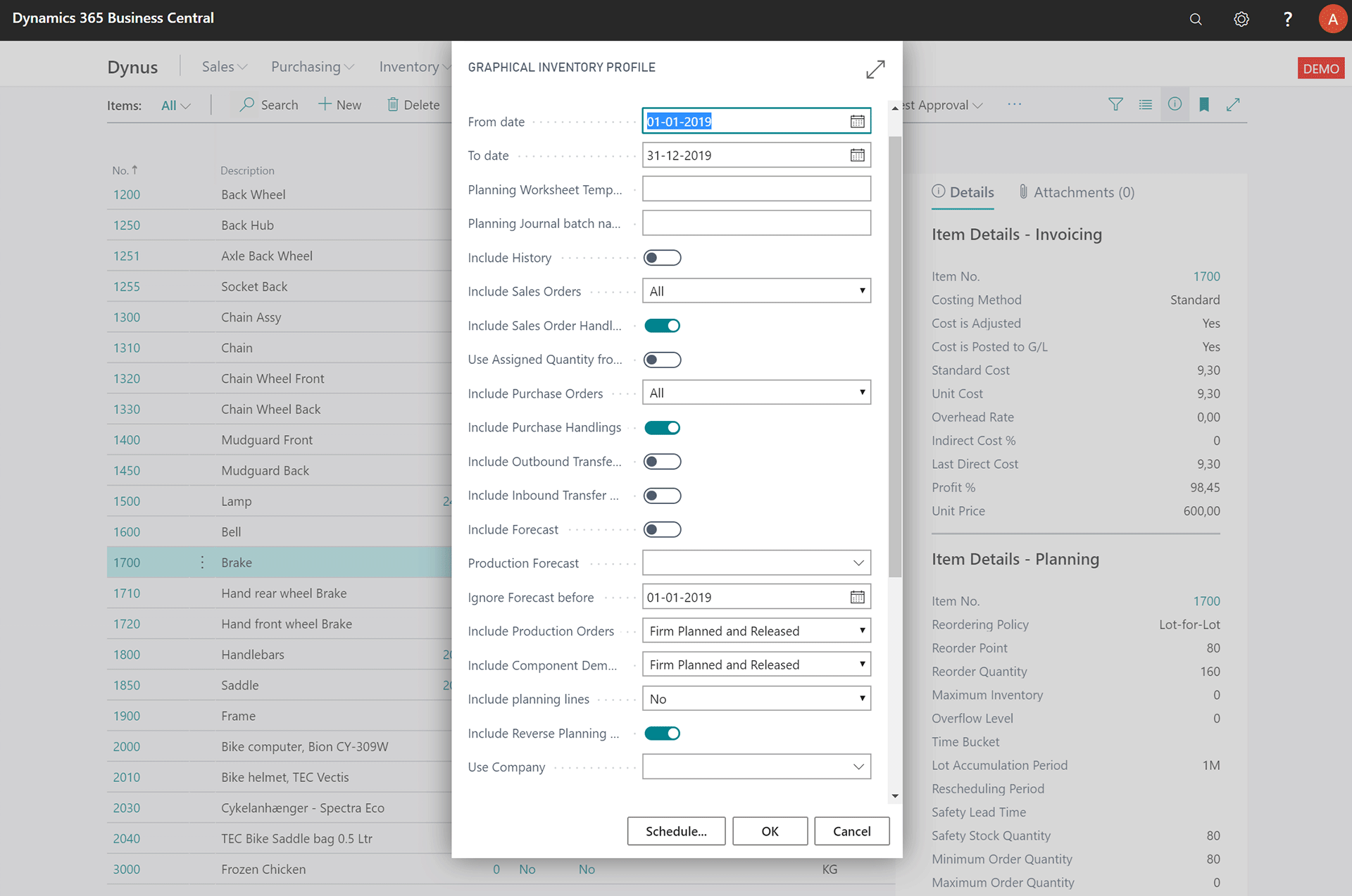1352x896 pixels.
Task: Click the Delete trash icon above the list
Action: 394,104
